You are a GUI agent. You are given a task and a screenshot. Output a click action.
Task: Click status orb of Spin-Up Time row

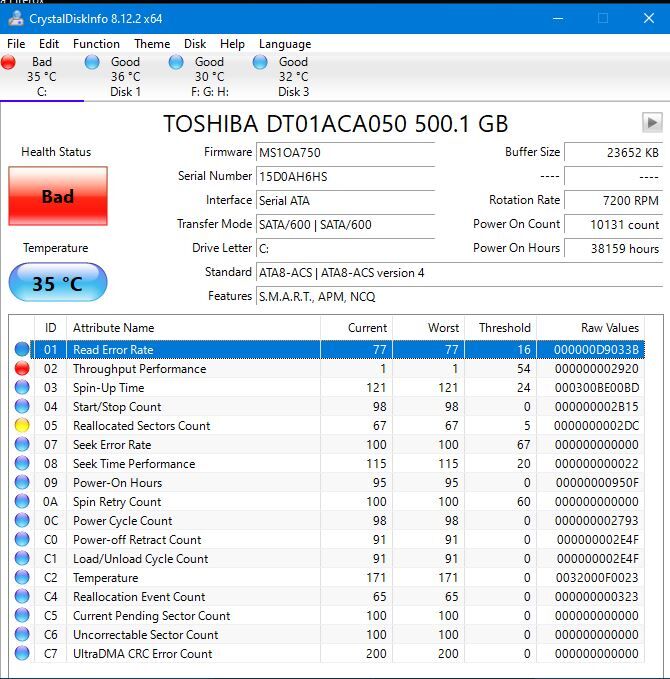(x=22, y=387)
